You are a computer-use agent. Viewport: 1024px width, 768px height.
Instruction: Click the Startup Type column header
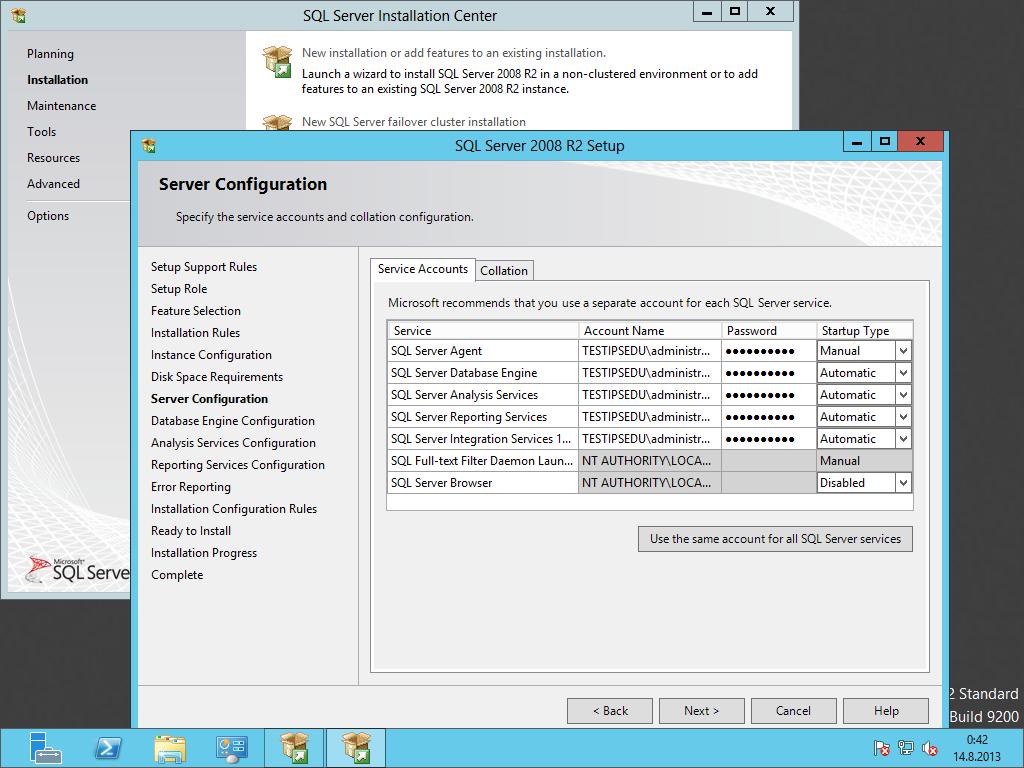click(865, 330)
